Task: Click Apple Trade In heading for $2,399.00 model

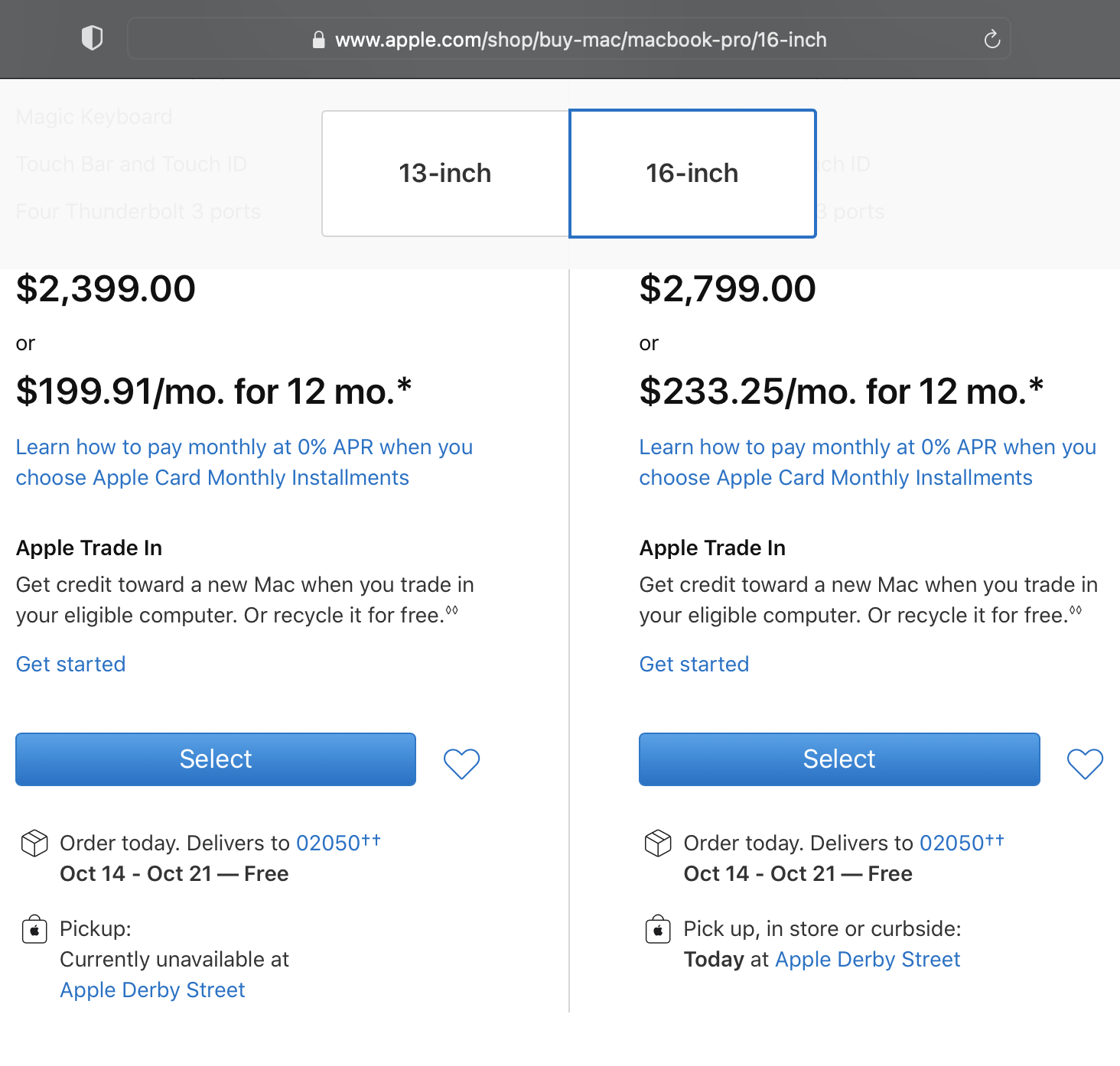Action: pyautogui.click(x=89, y=548)
